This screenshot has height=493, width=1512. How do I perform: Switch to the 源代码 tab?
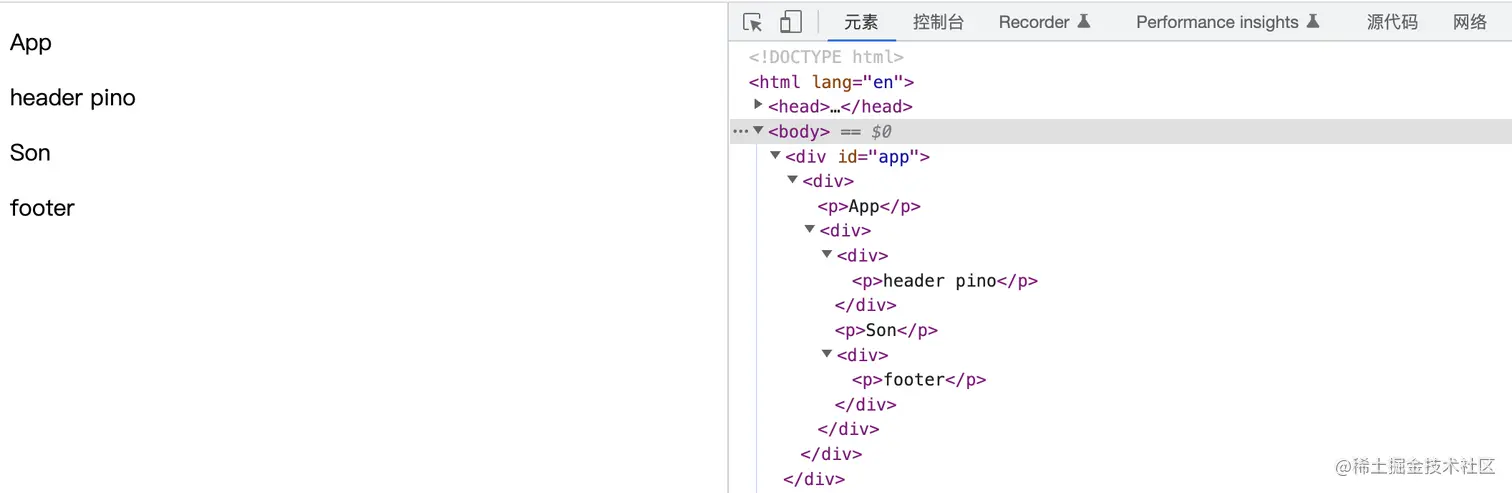tap(1392, 22)
